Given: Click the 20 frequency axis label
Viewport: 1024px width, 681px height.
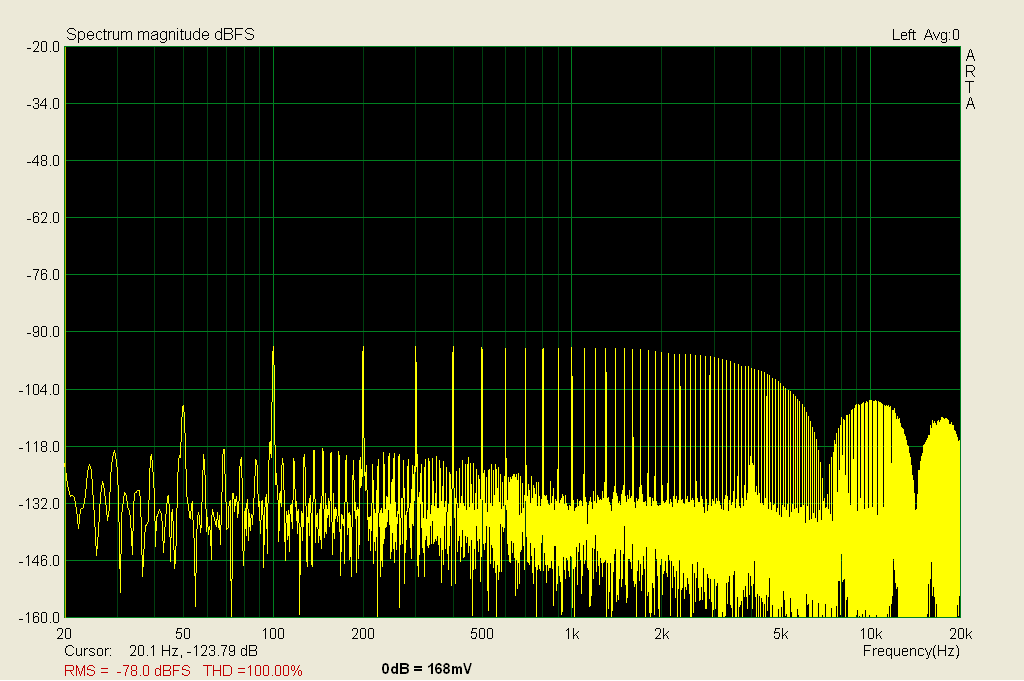Looking at the screenshot, I should (x=64, y=634).
